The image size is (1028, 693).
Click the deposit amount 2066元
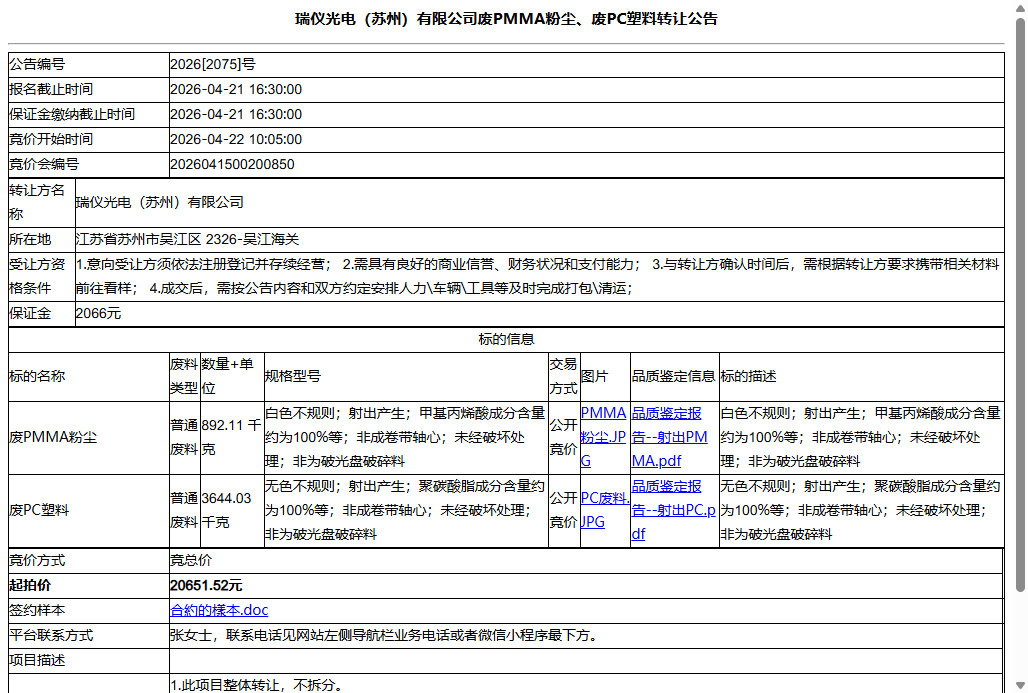tap(98, 313)
